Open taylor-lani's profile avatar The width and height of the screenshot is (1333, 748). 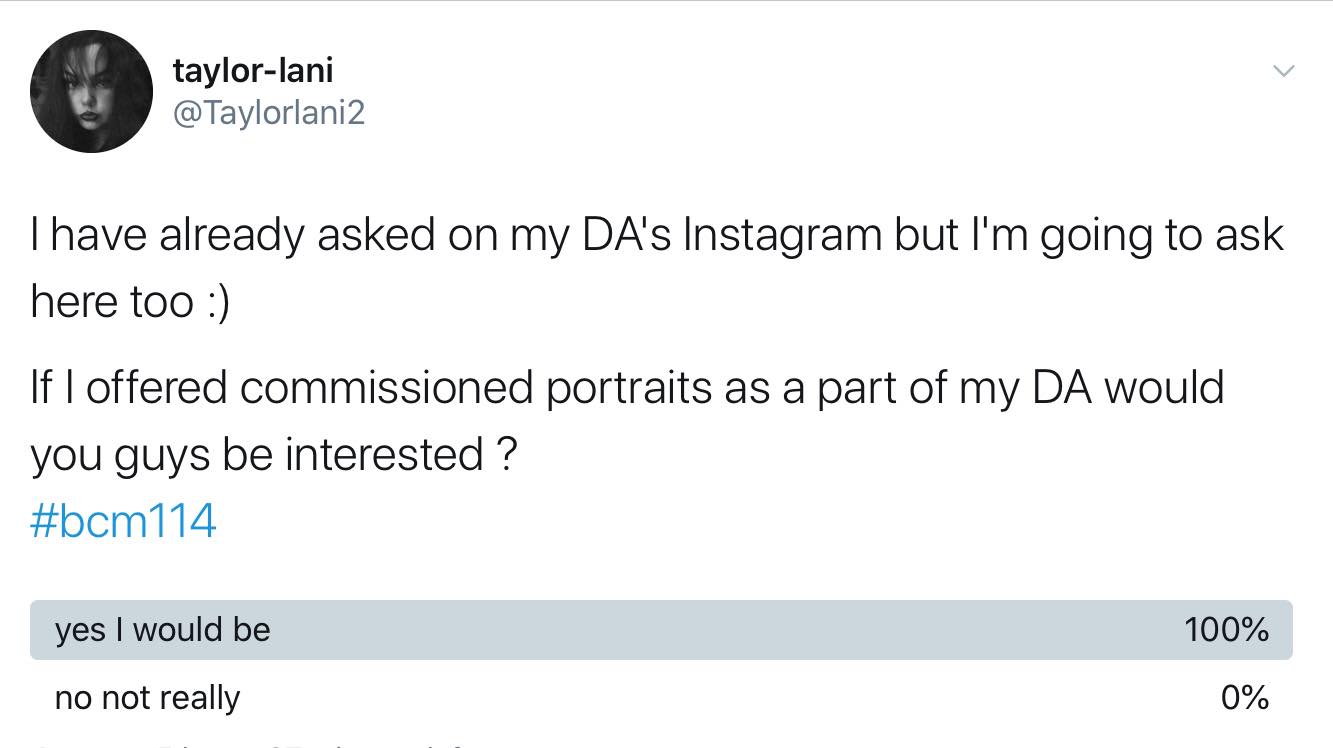click(91, 92)
